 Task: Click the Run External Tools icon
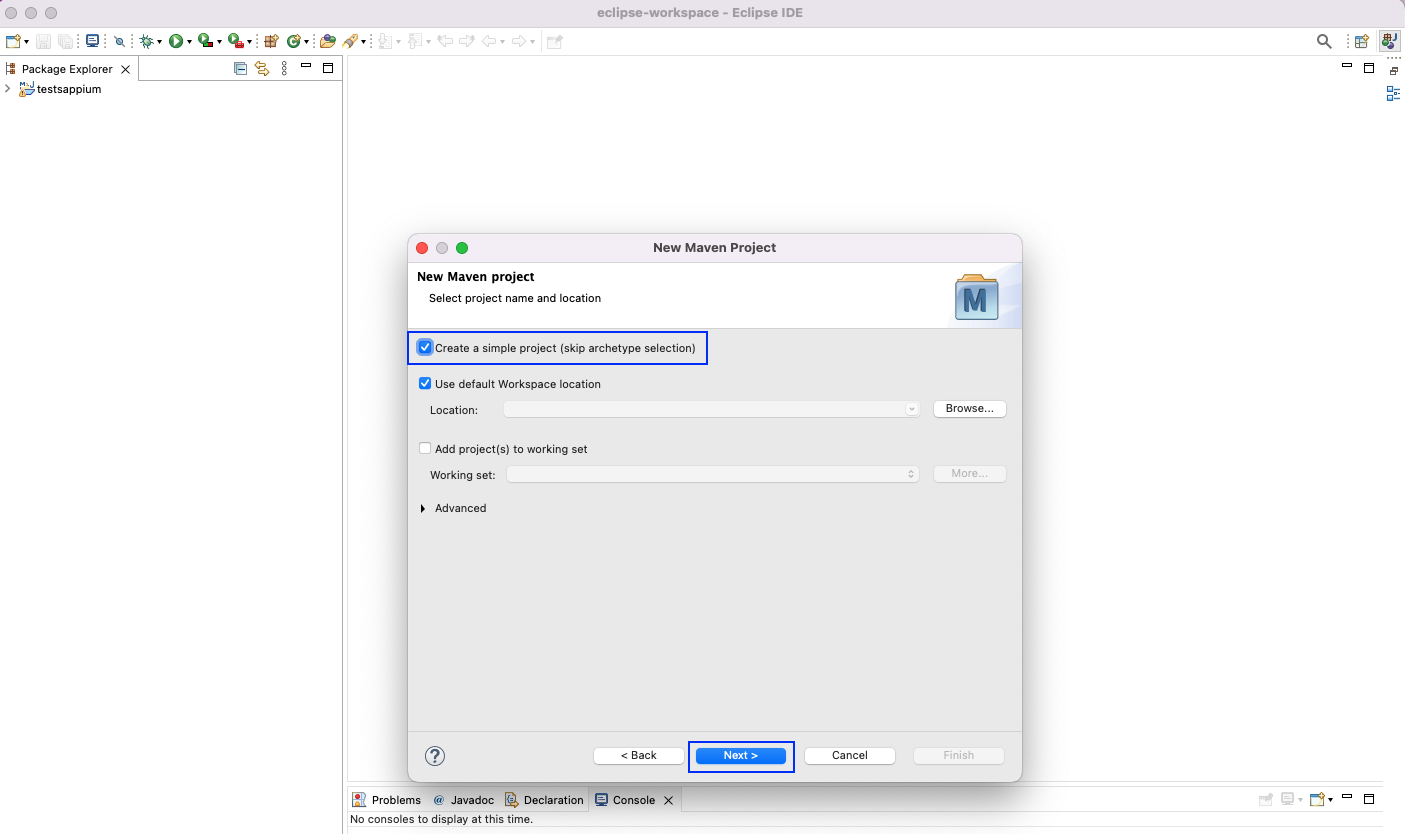pos(234,41)
